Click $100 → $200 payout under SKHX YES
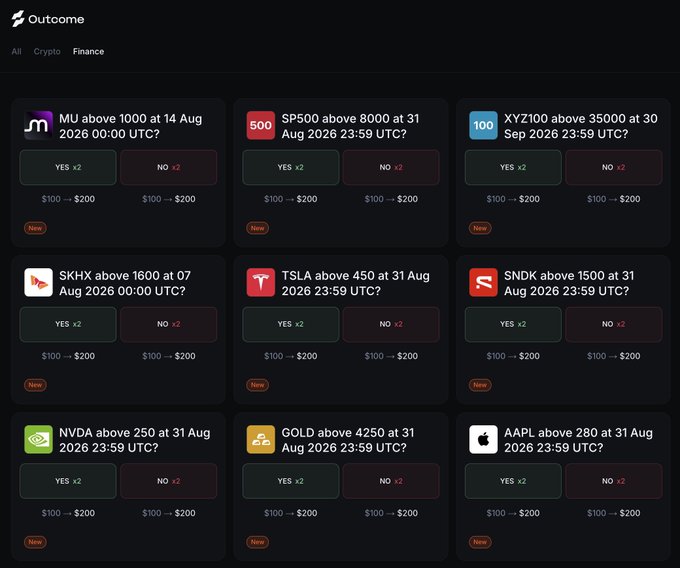 pos(68,356)
